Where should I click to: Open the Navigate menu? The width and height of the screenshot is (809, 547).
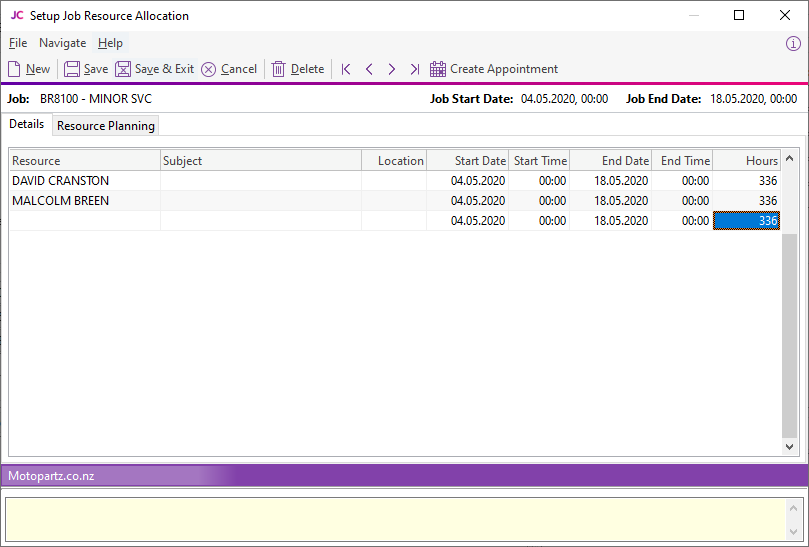[x=62, y=43]
